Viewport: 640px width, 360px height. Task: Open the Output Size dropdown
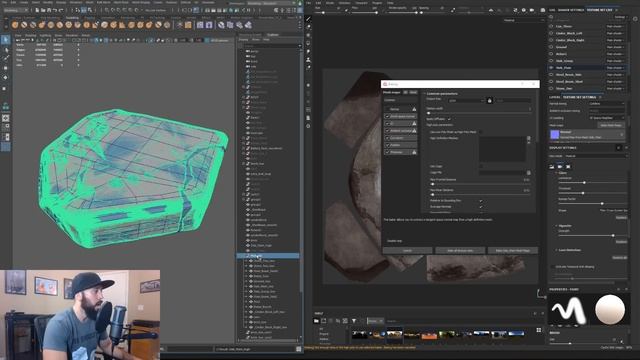point(466,100)
